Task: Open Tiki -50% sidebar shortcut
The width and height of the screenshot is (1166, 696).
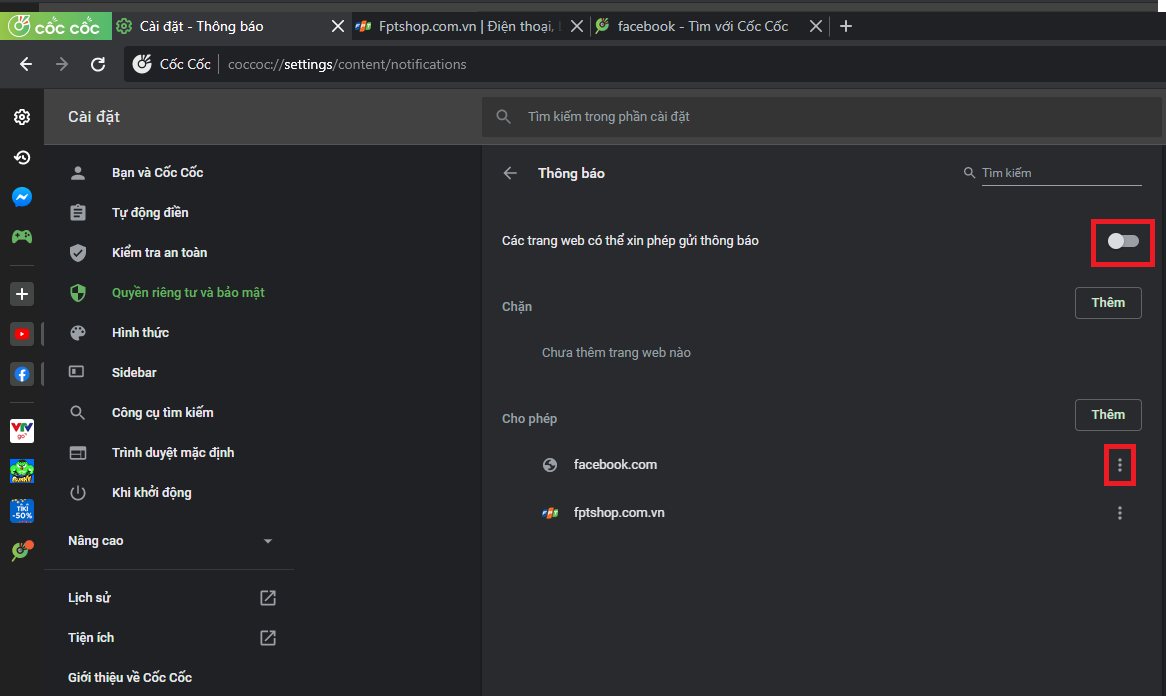Action: point(22,511)
